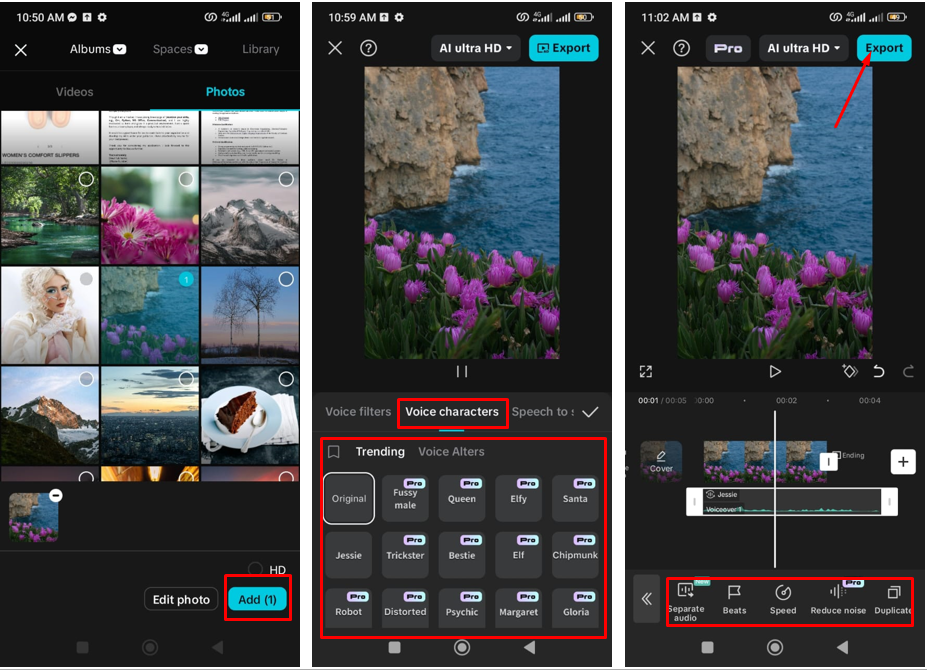Select the snowy mountain photo circle
This screenshot has height=670, width=927.
click(x=286, y=179)
